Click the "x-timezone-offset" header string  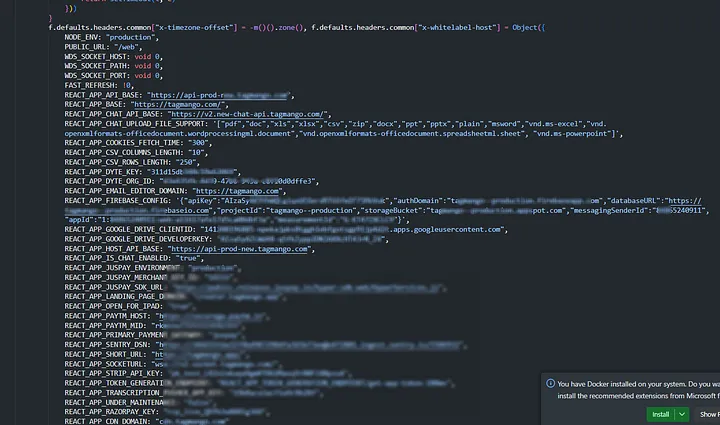194,28
